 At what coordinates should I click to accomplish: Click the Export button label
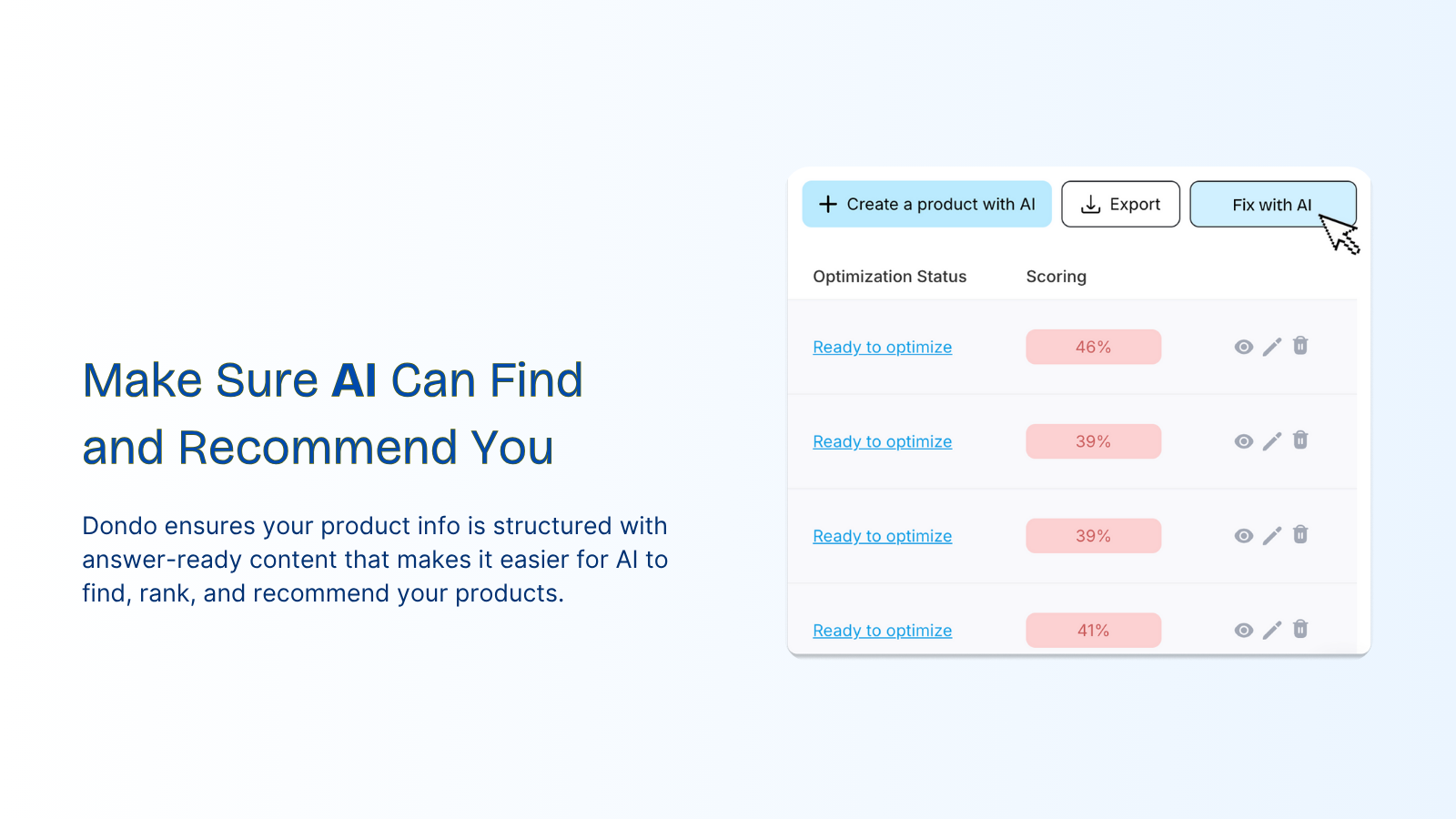1135,205
